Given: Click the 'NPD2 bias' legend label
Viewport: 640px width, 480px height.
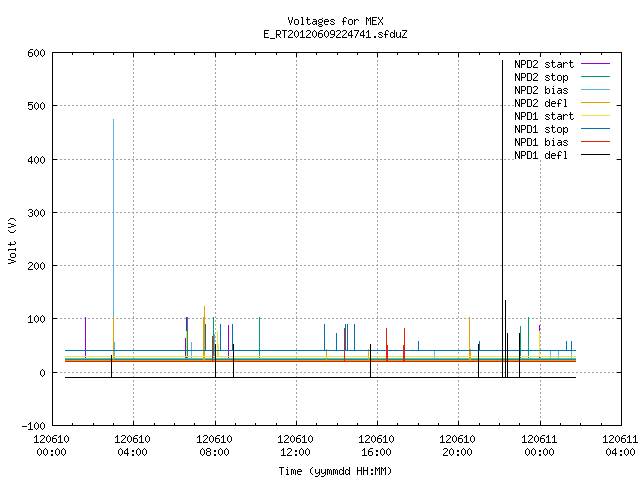Looking at the screenshot, I should pos(541,90).
